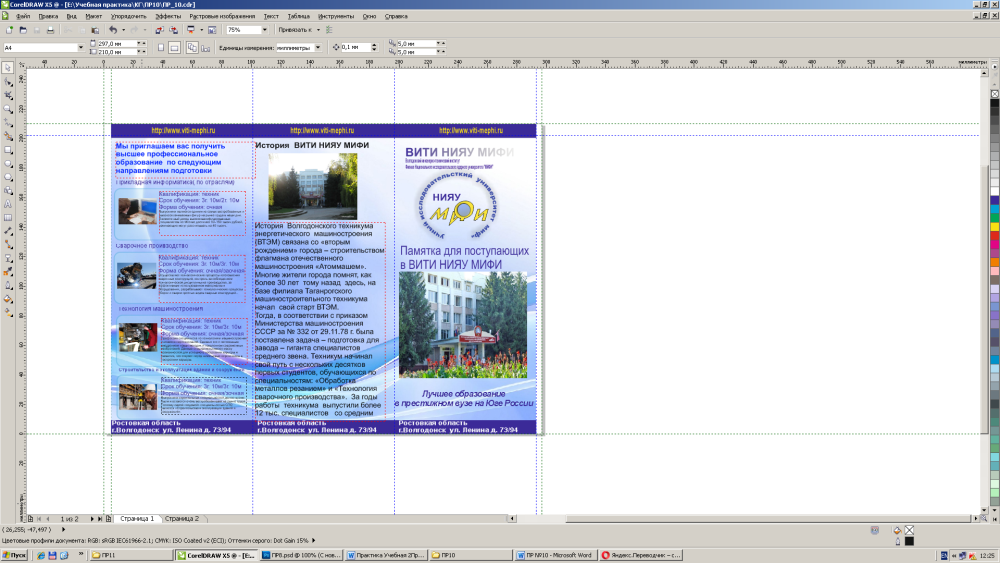This screenshot has height=563, width=1000.
Task: Select the Interactive Fill tool
Action: (x=8, y=312)
